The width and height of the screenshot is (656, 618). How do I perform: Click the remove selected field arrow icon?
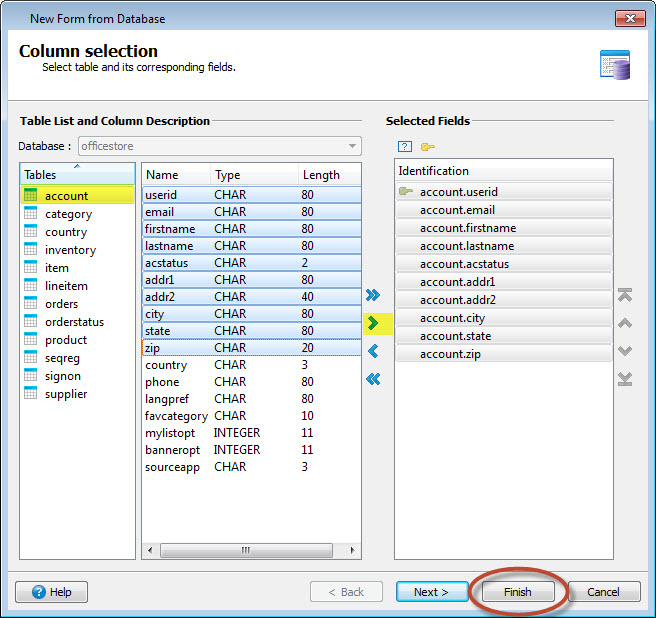[x=373, y=351]
